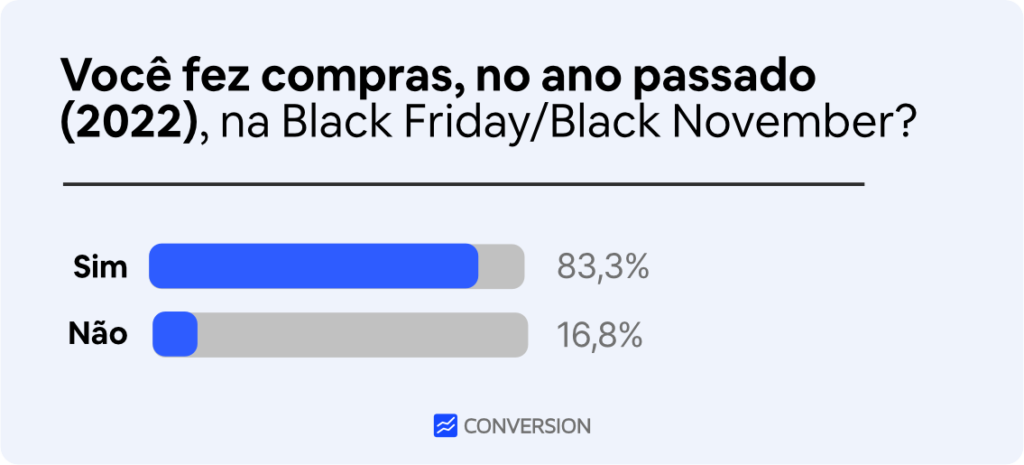This screenshot has width=1024, height=465.
Task: Click the Sim answer label
Action: (x=100, y=267)
